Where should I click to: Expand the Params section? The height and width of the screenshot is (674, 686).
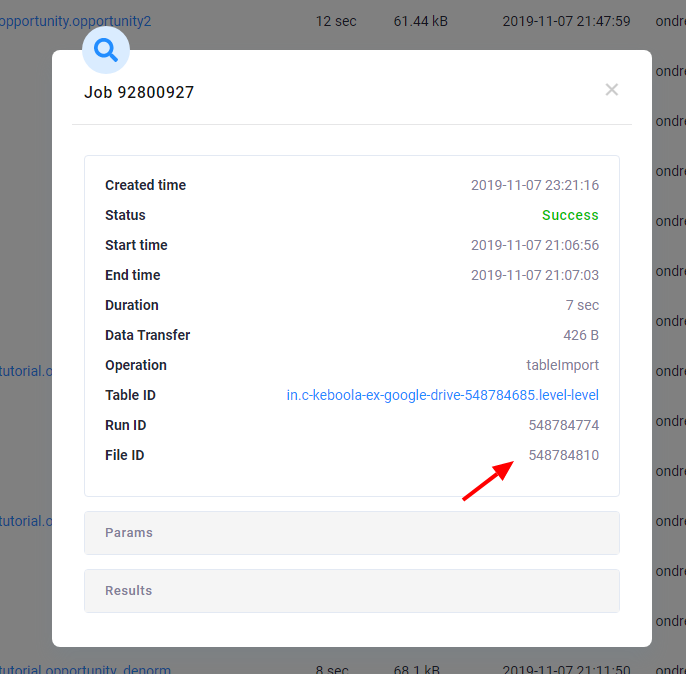tap(352, 533)
